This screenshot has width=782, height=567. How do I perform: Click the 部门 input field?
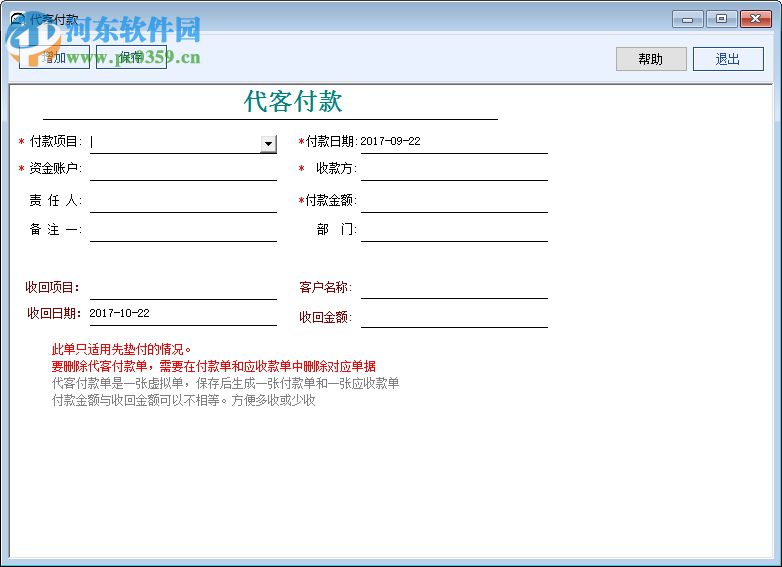454,230
